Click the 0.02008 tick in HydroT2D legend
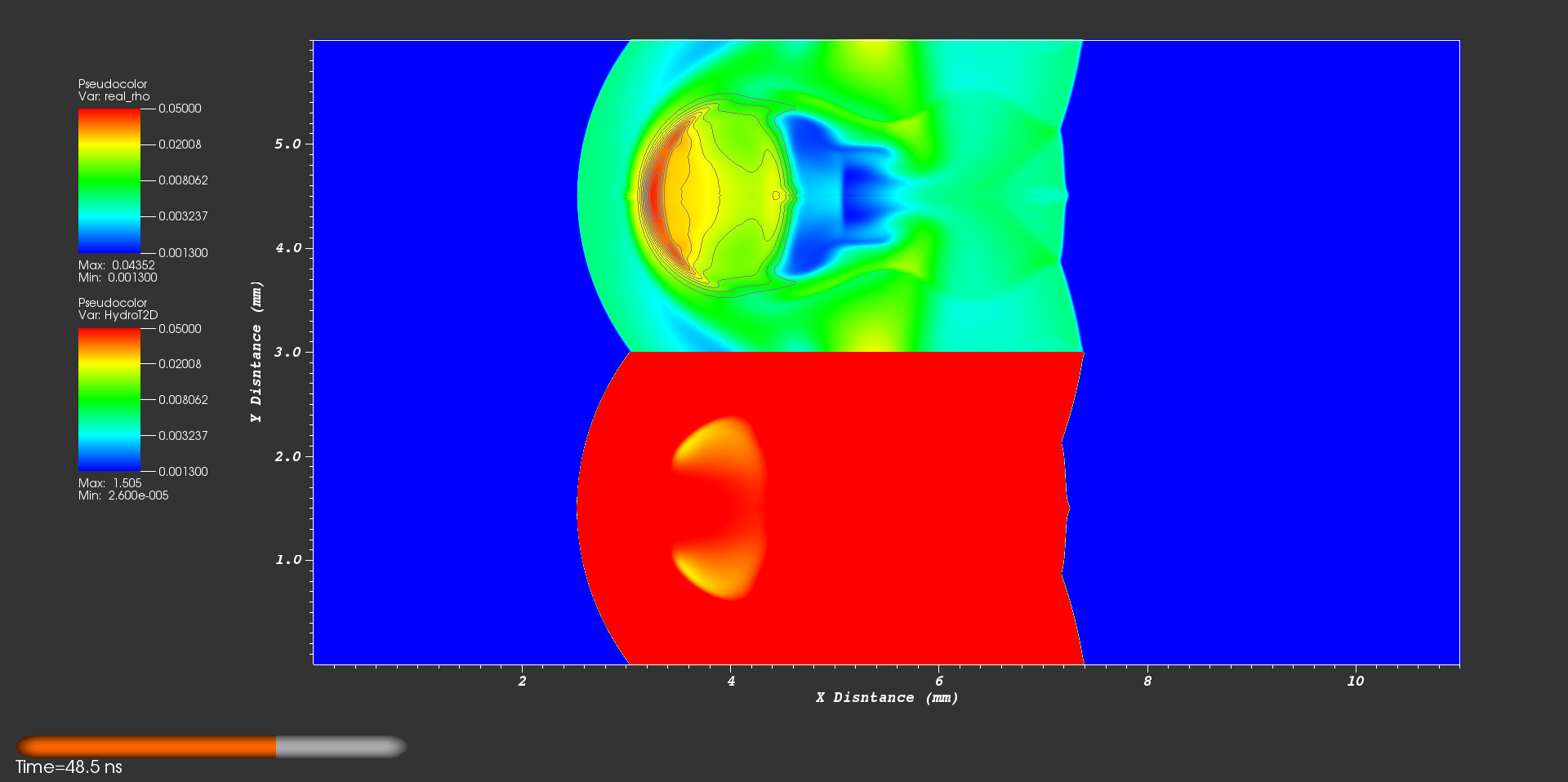Screen dimensions: 1568x782 point(180,364)
